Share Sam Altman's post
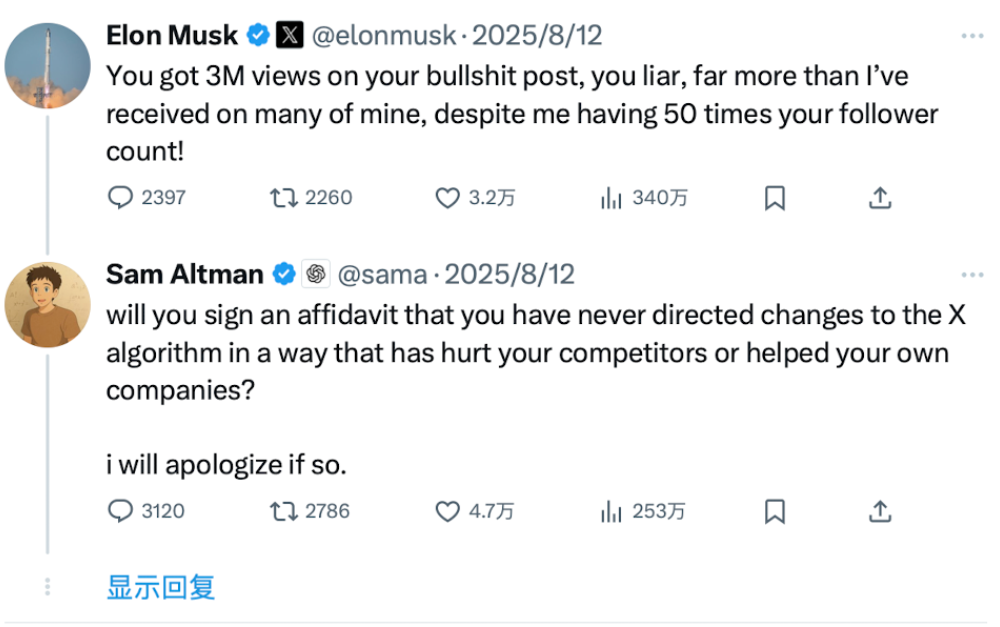 coord(880,511)
